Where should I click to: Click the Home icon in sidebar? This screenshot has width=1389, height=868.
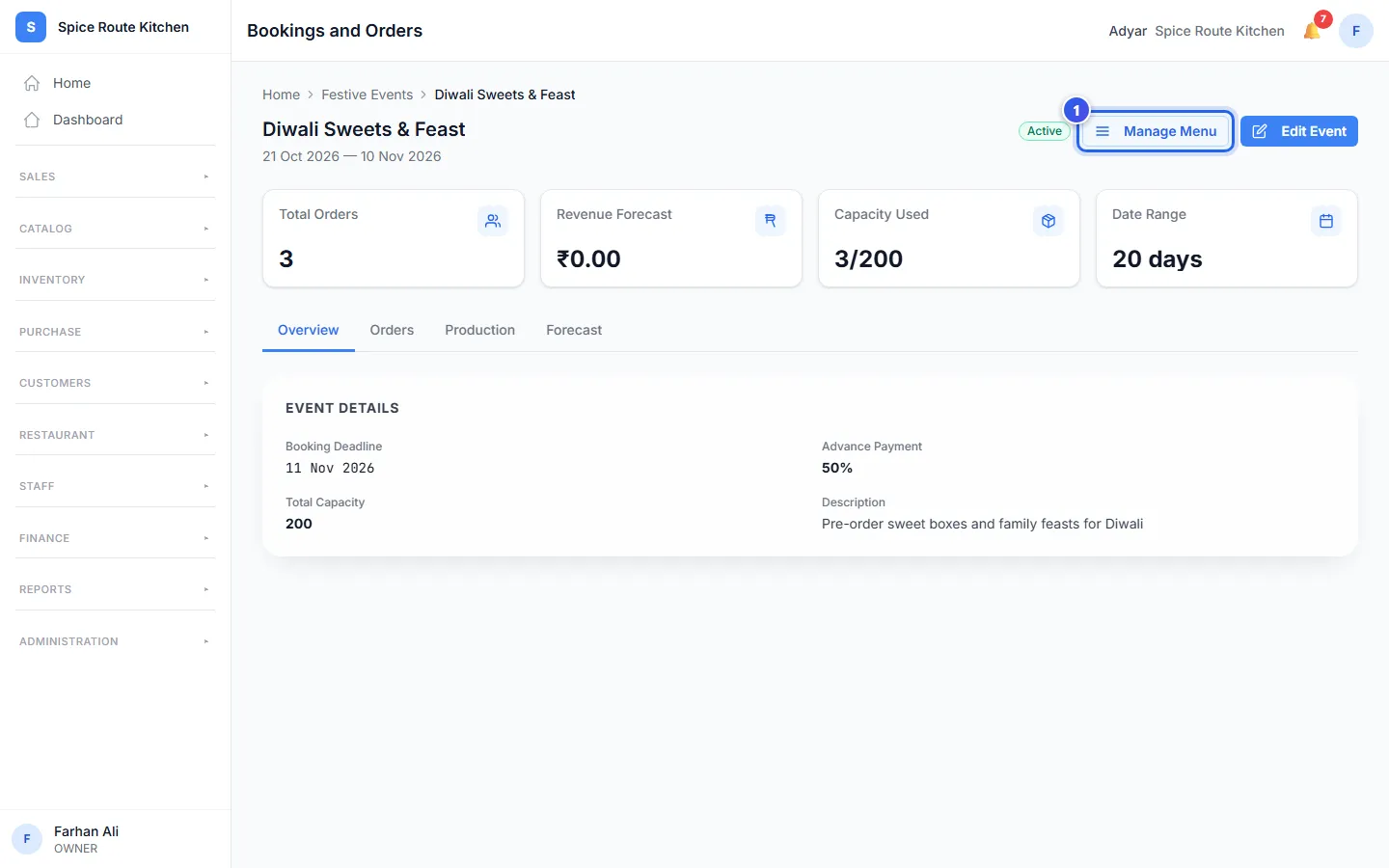point(32,83)
